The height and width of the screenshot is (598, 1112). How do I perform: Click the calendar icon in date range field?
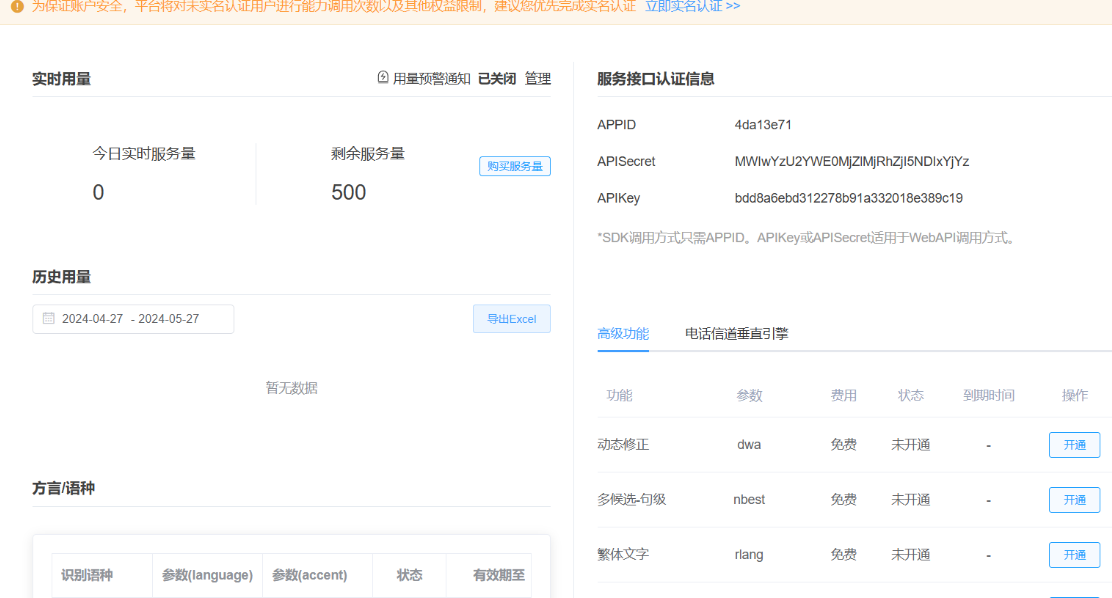[48, 319]
